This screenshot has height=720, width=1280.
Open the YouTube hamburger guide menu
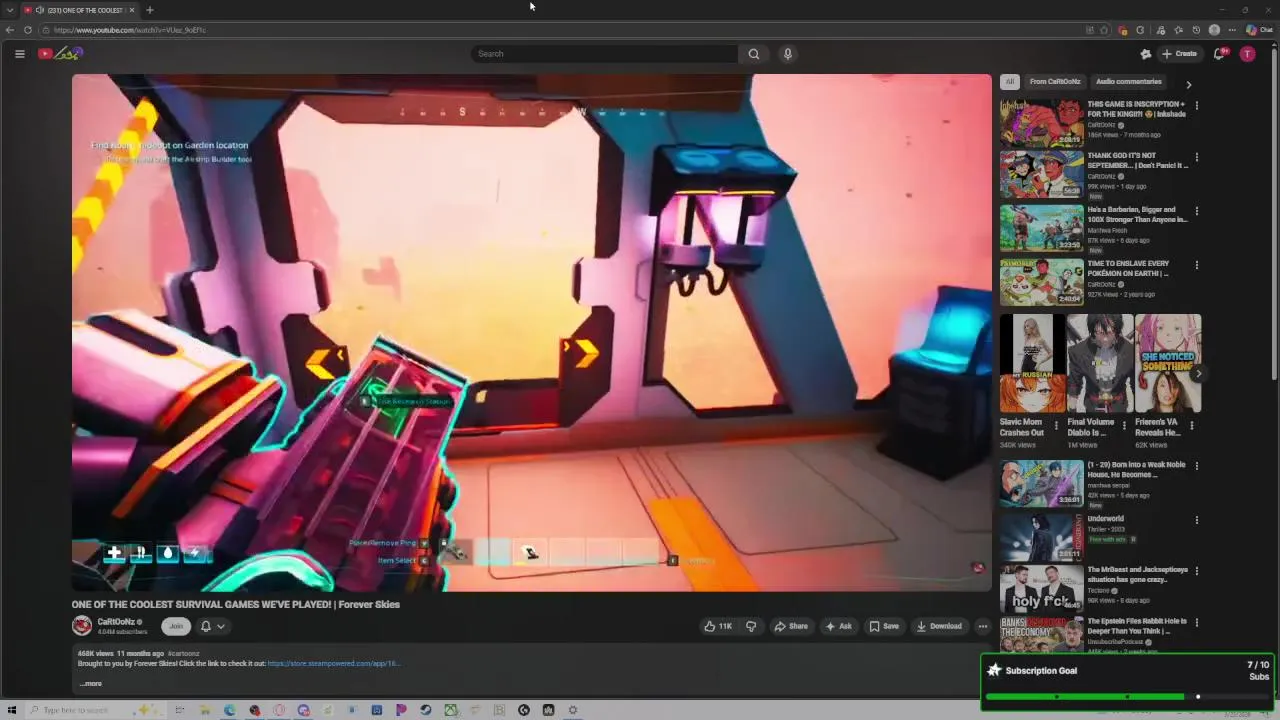point(19,54)
